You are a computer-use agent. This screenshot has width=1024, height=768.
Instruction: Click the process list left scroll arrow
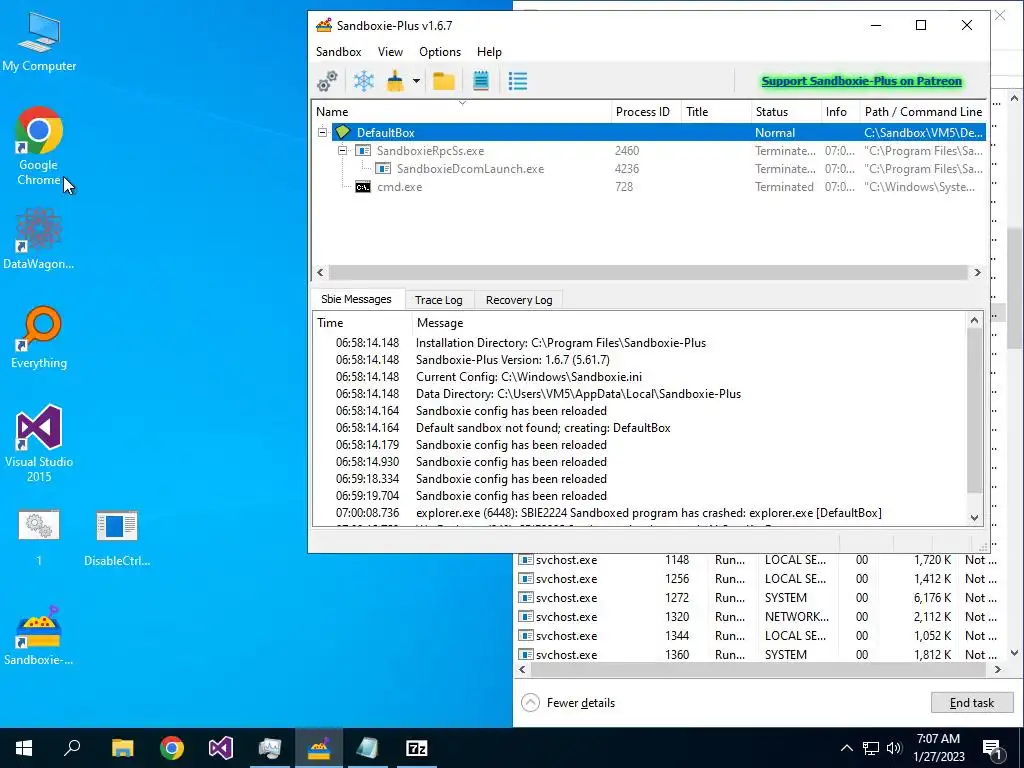click(x=320, y=272)
